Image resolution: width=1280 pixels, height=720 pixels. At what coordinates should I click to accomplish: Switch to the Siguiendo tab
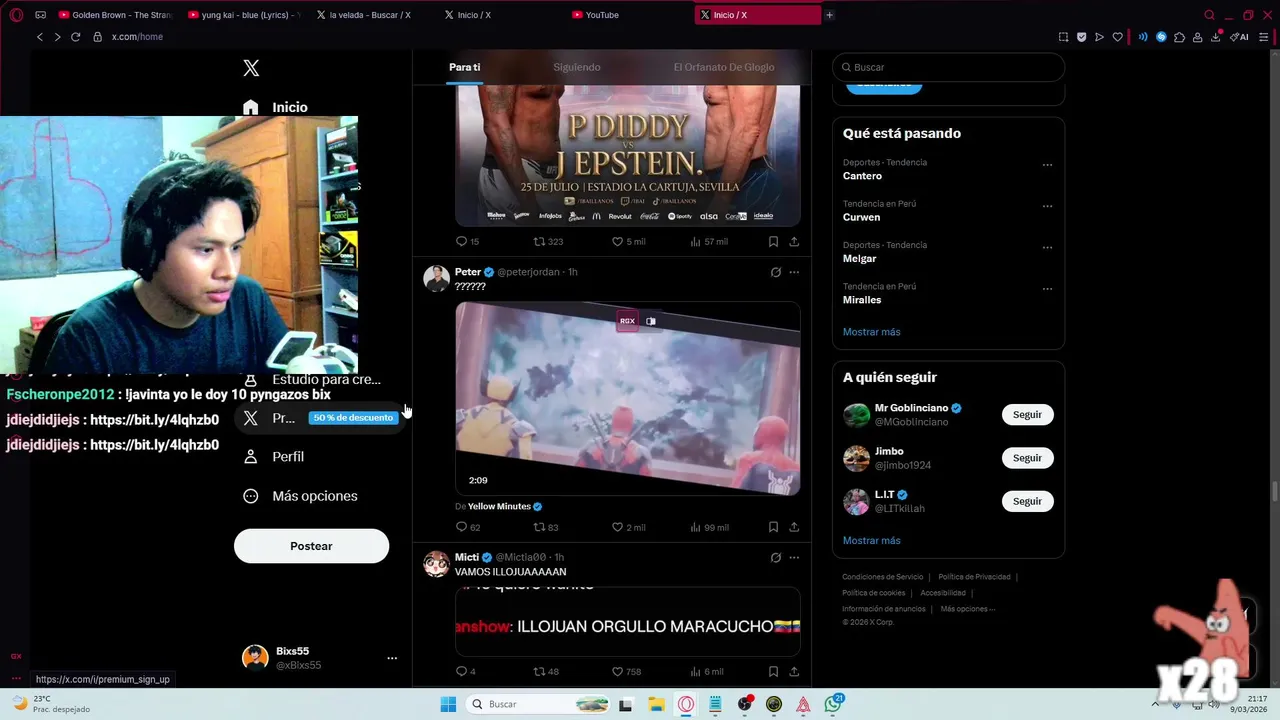(x=577, y=67)
